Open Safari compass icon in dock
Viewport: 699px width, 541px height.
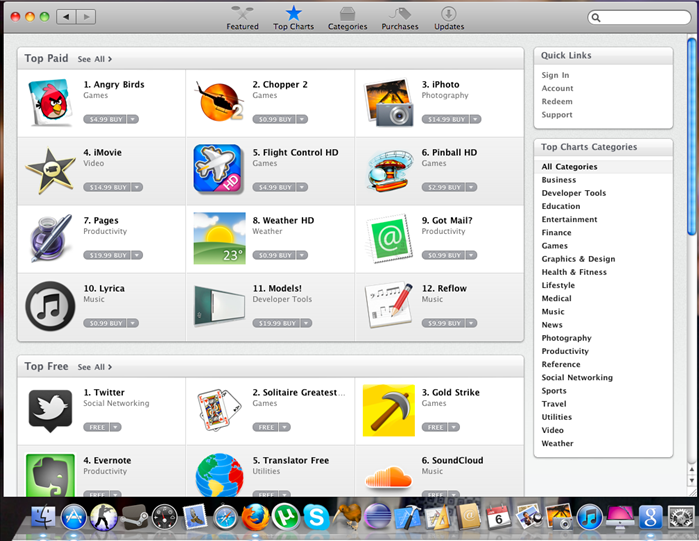[x=225, y=518]
